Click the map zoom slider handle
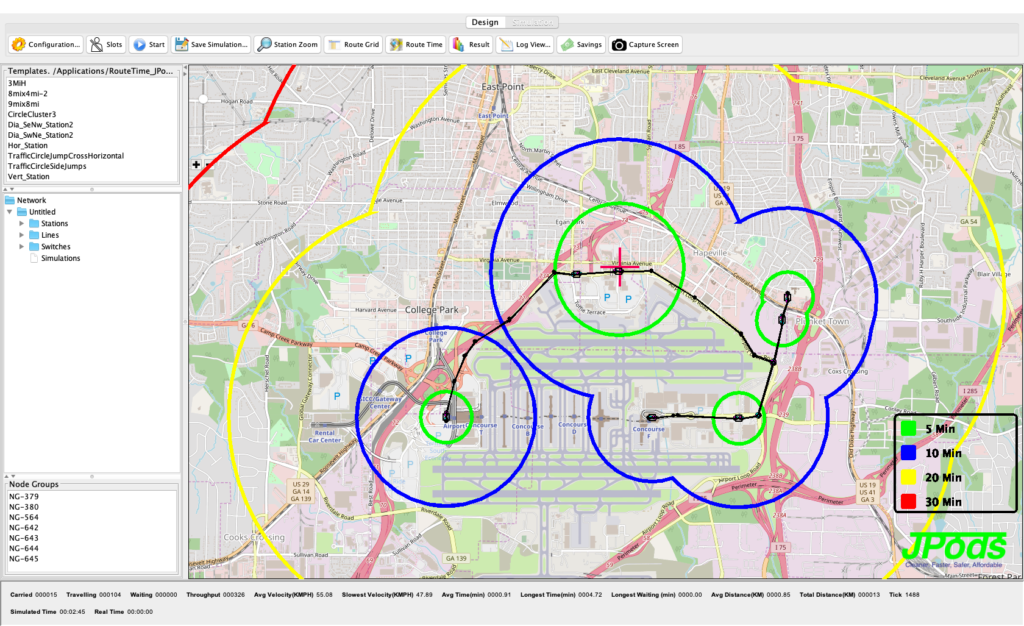The width and height of the screenshot is (1024, 626). (x=204, y=99)
